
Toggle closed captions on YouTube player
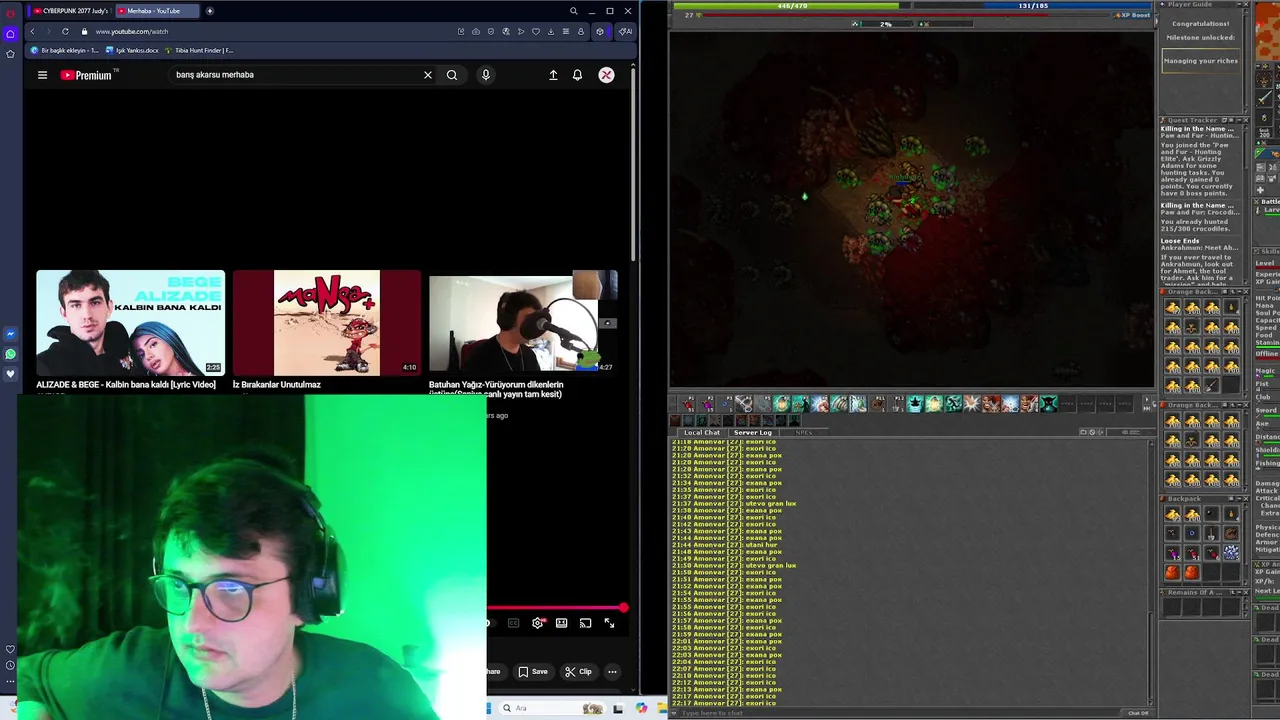tap(514, 623)
